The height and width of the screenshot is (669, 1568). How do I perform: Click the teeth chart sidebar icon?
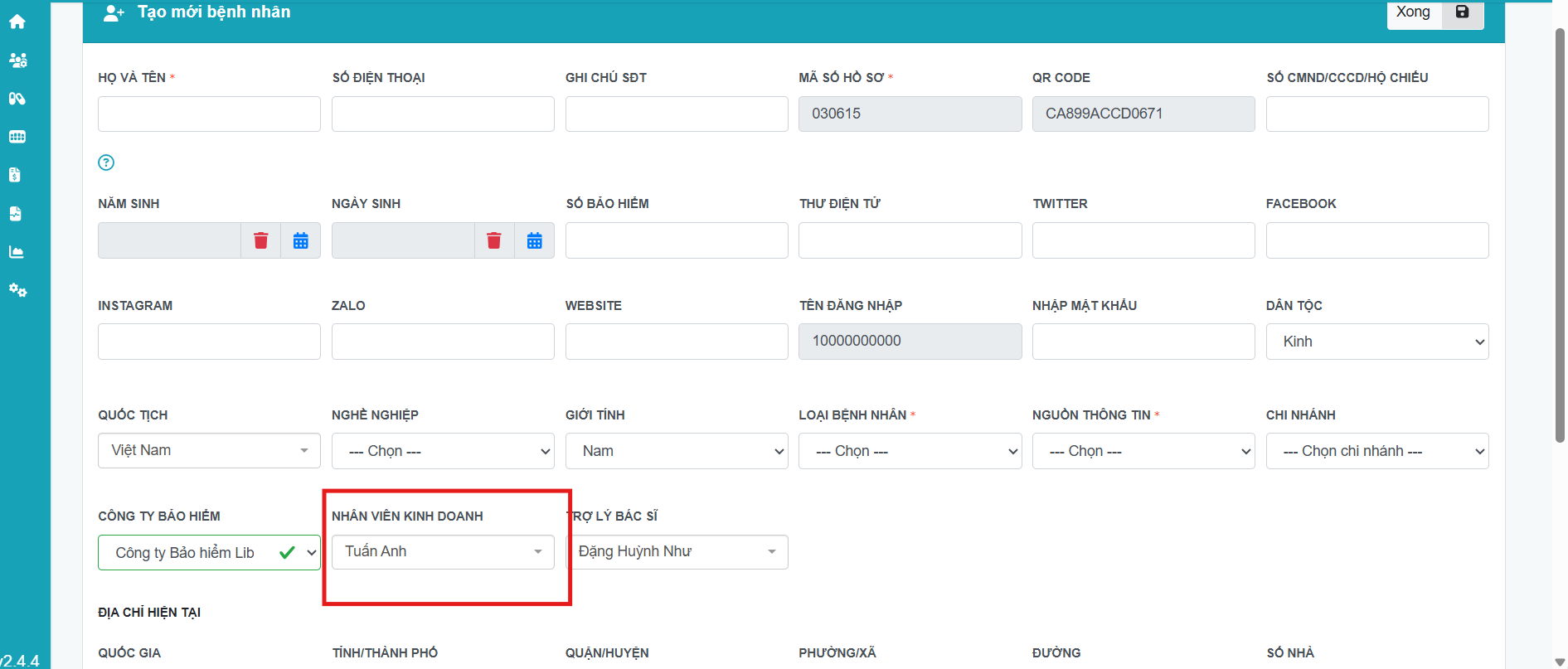[17, 137]
